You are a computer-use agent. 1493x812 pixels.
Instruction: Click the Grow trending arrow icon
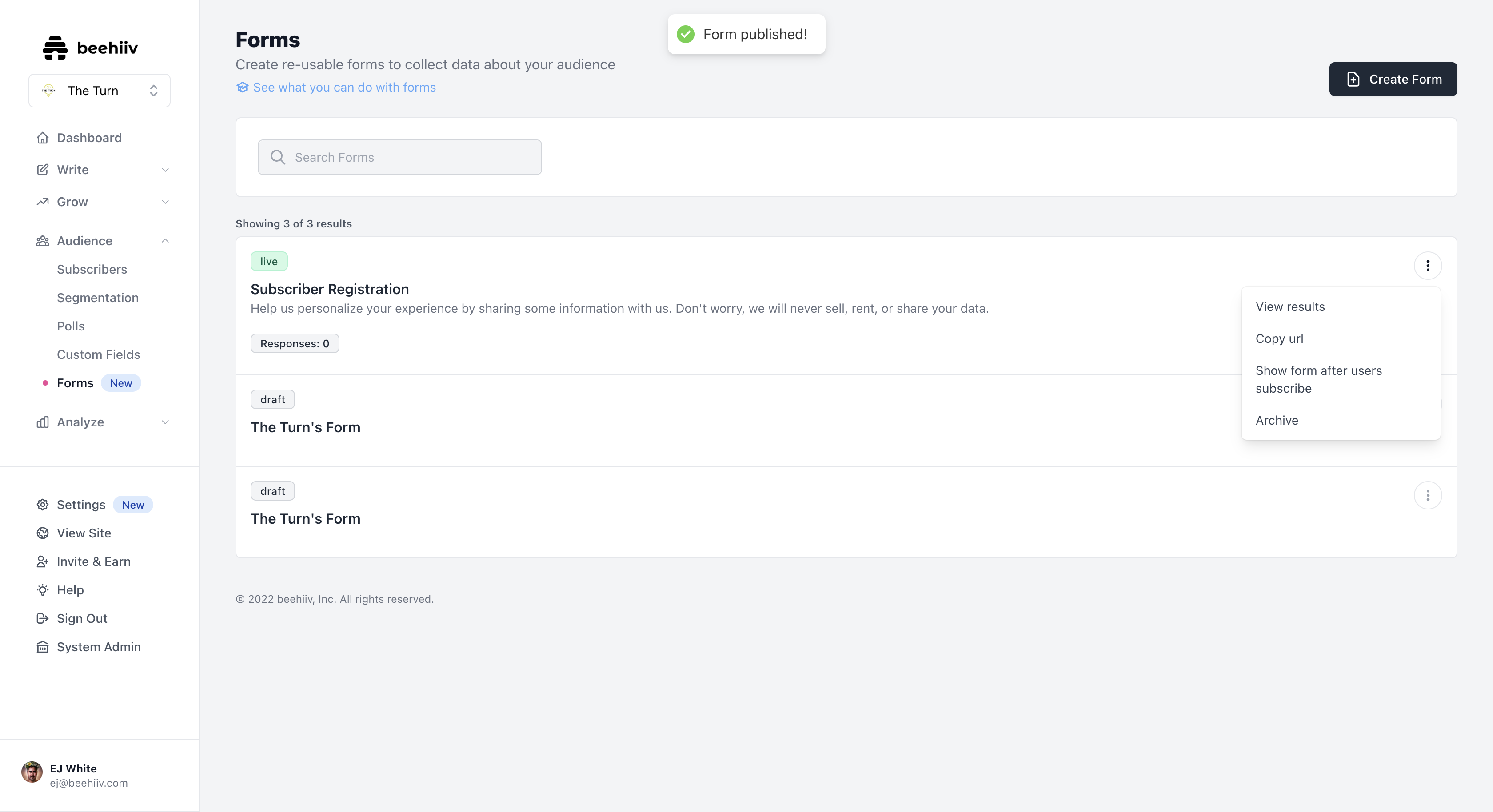point(42,202)
